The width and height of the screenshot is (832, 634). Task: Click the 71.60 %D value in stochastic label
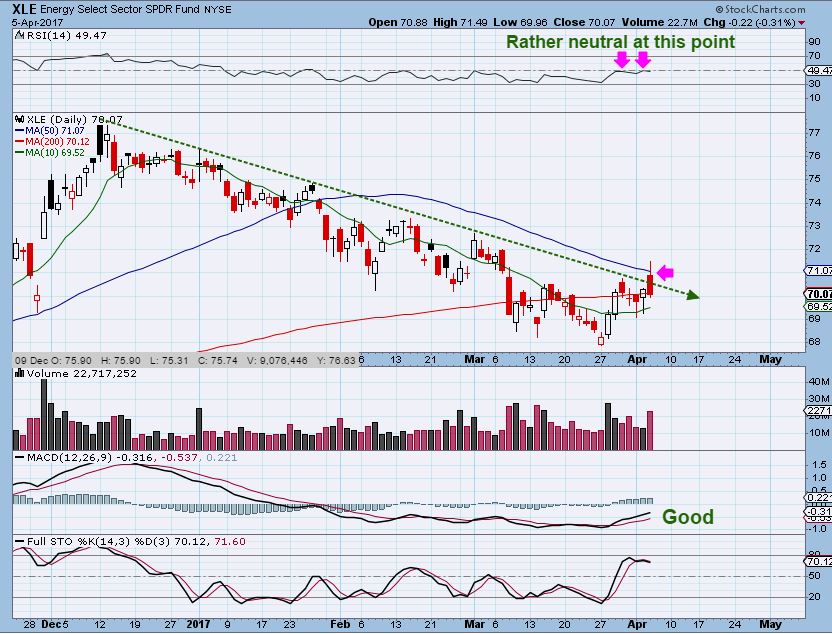point(230,542)
